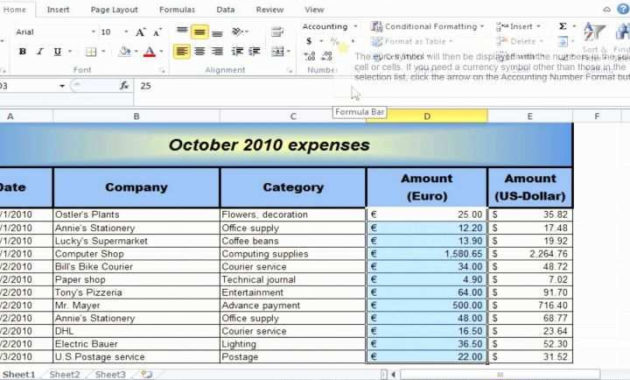Expand the AutoSum dropdown arrow
This screenshot has height=380, width=630.
[x=574, y=26]
